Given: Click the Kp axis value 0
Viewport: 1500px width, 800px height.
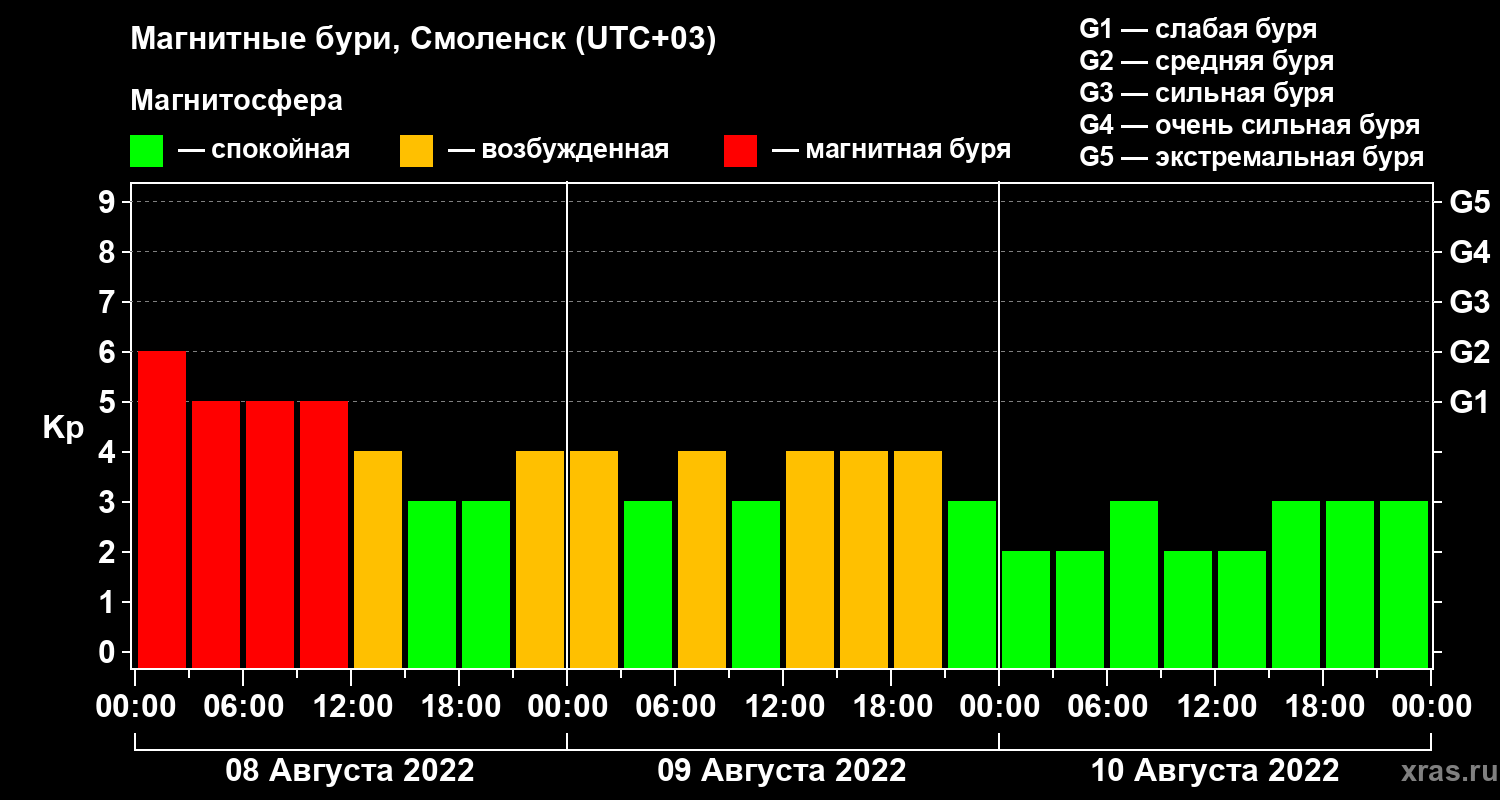Looking at the screenshot, I should coord(109,653).
